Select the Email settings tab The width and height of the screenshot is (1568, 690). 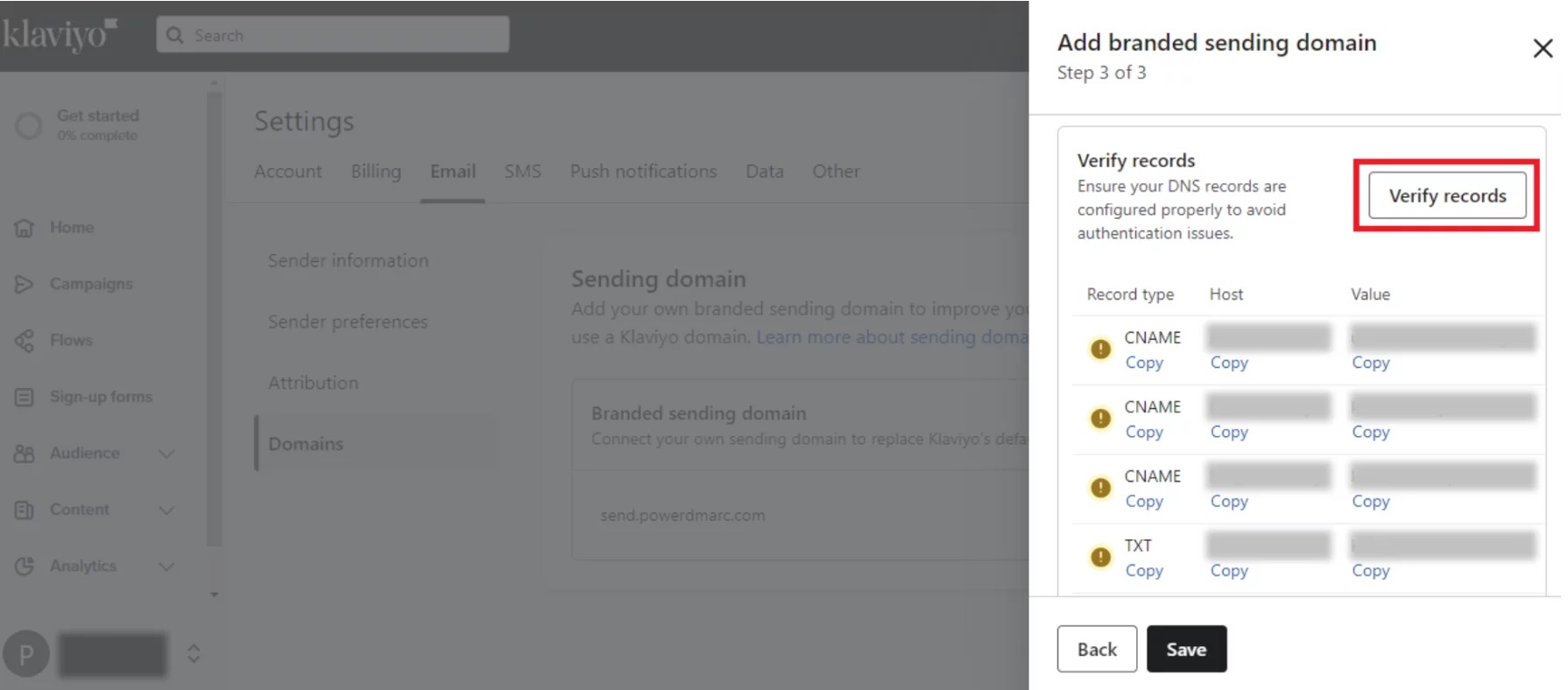453,172
